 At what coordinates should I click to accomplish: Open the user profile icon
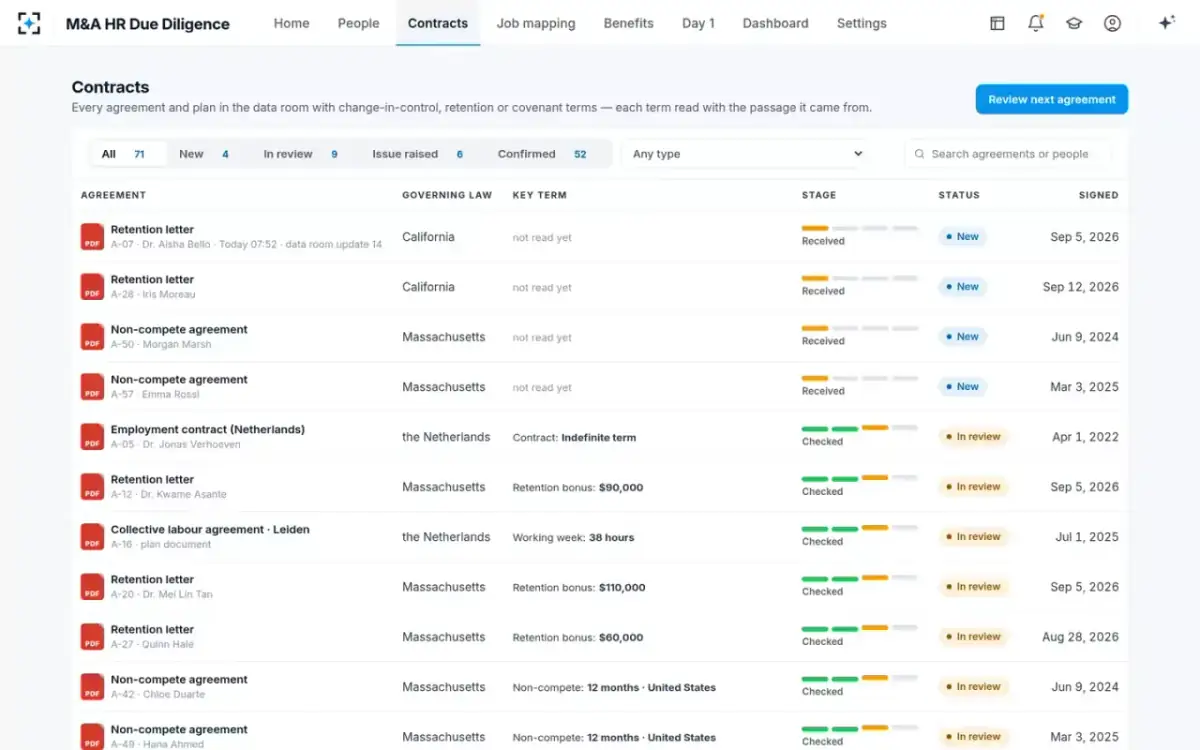[1112, 23]
